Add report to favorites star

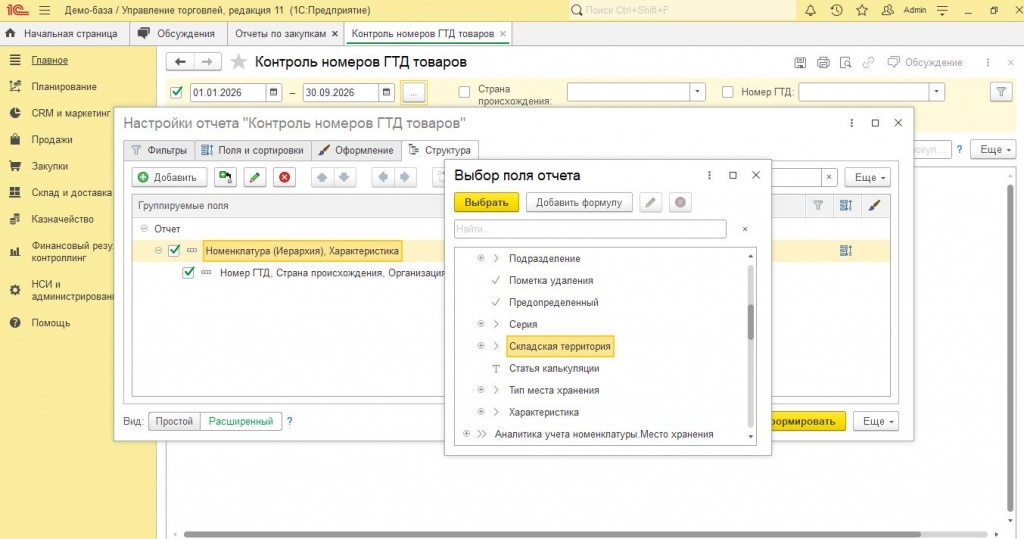coord(239,62)
